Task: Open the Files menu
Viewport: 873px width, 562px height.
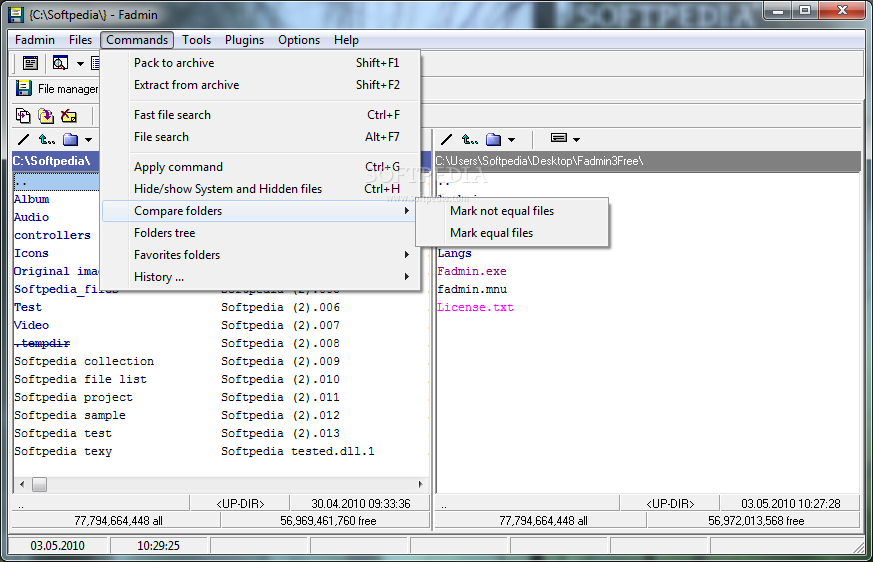Action: point(80,40)
